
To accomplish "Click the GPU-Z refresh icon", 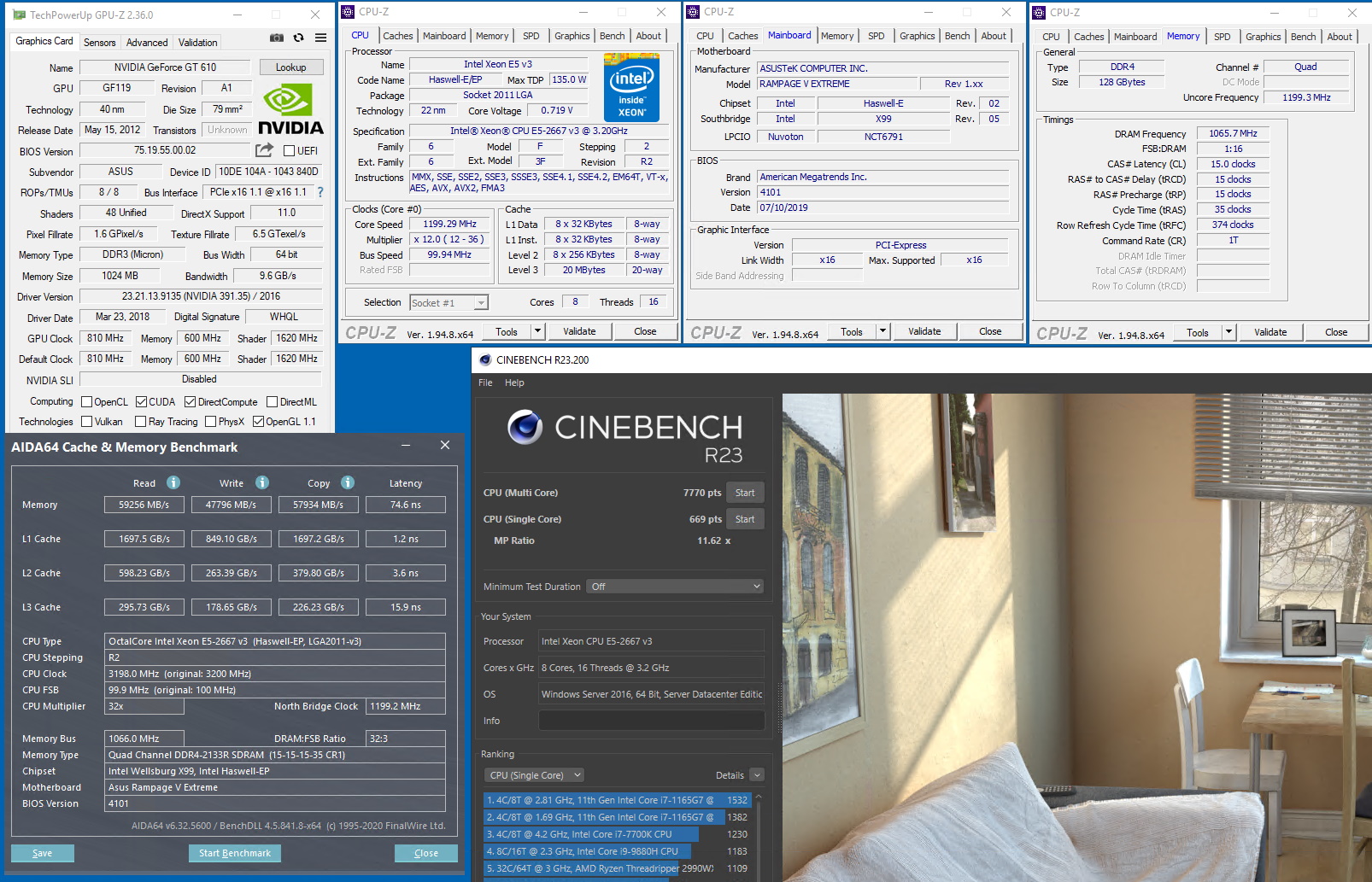I will 298,38.
